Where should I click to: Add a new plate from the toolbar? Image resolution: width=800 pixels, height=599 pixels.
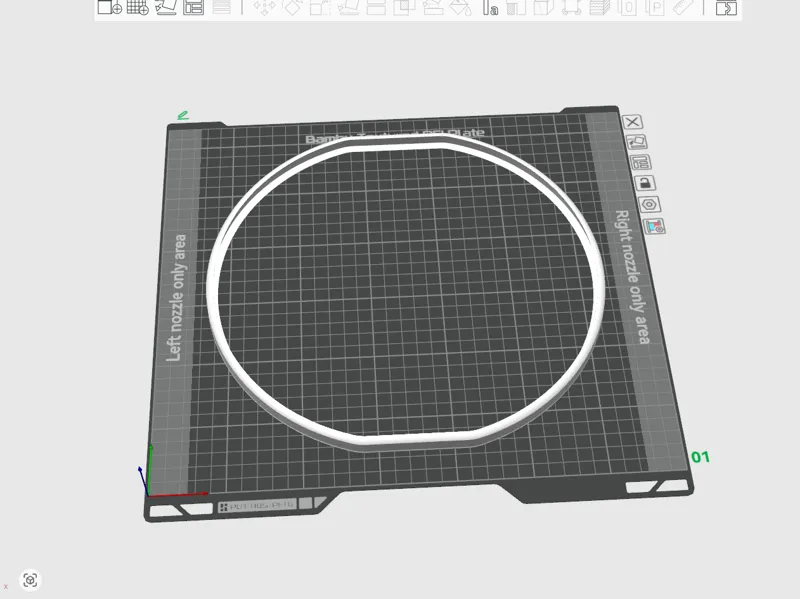point(137,7)
